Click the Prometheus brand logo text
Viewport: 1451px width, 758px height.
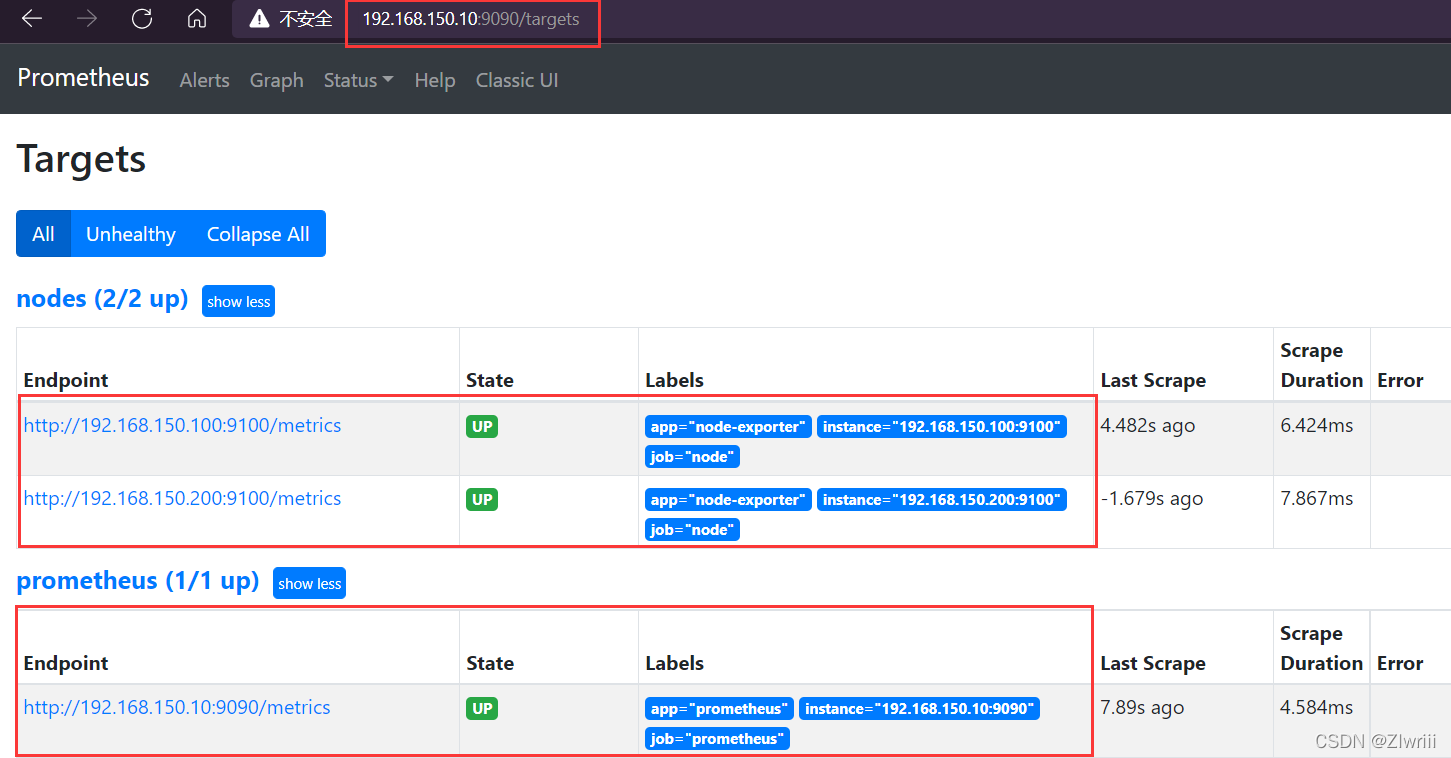[83, 78]
